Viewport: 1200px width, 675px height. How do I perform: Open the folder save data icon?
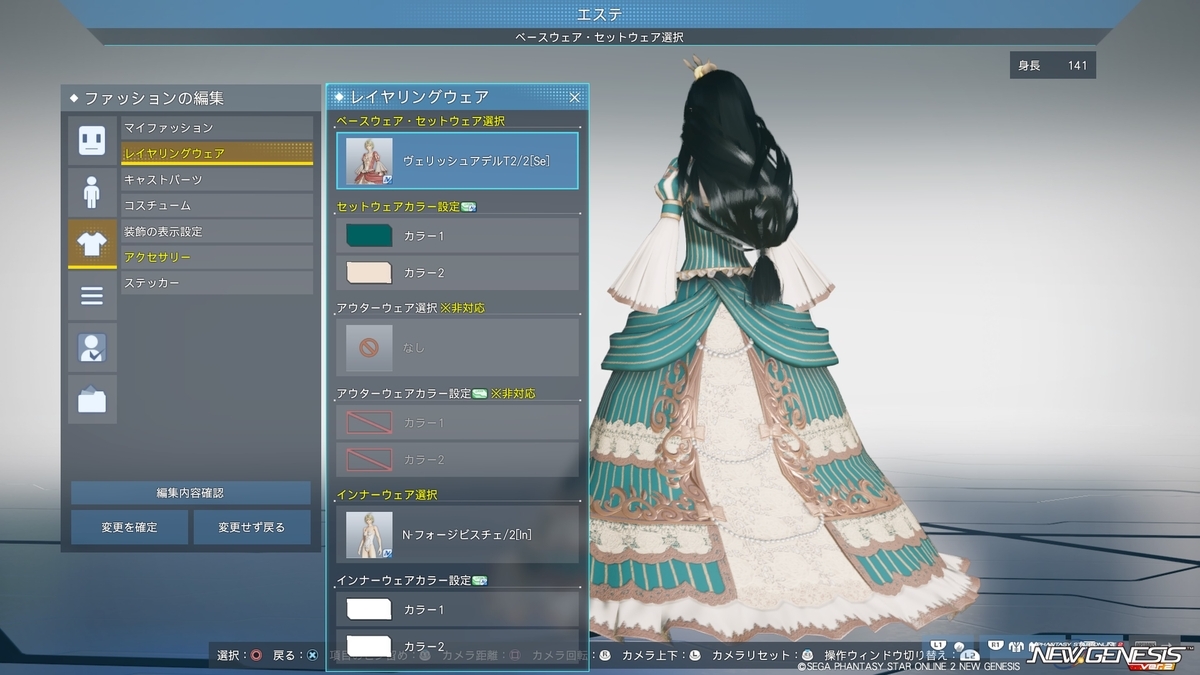point(92,400)
